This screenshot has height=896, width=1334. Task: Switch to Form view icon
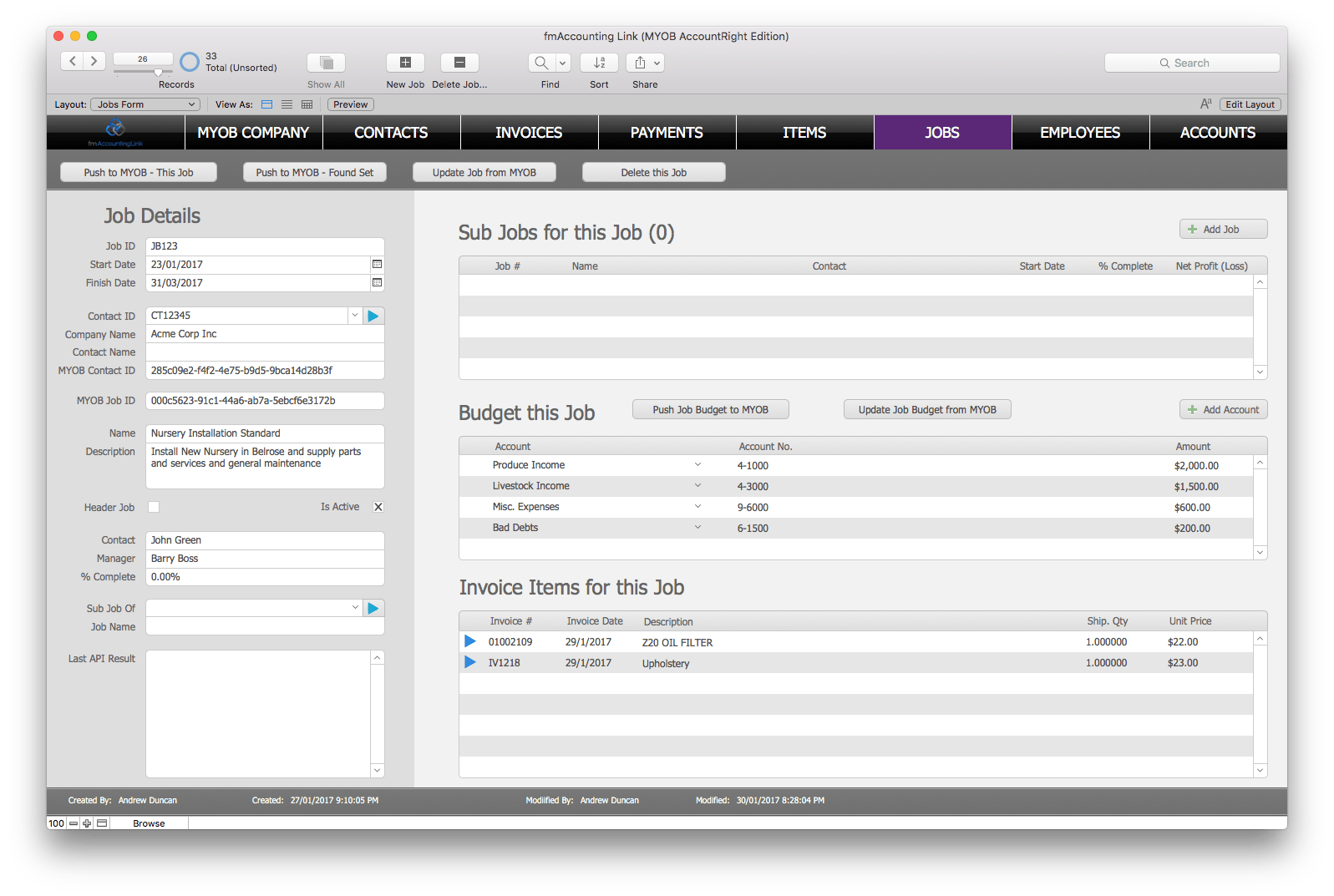tap(267, 104)
